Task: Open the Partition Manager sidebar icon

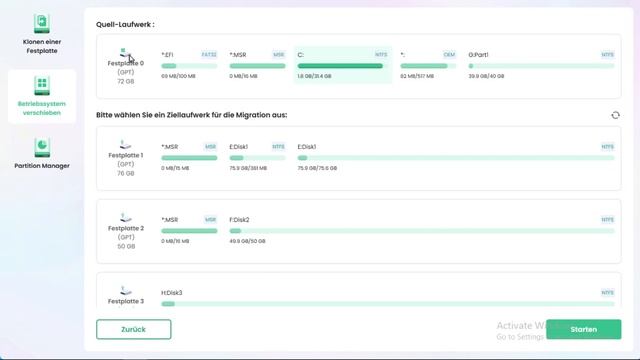Action: point(42,148)
